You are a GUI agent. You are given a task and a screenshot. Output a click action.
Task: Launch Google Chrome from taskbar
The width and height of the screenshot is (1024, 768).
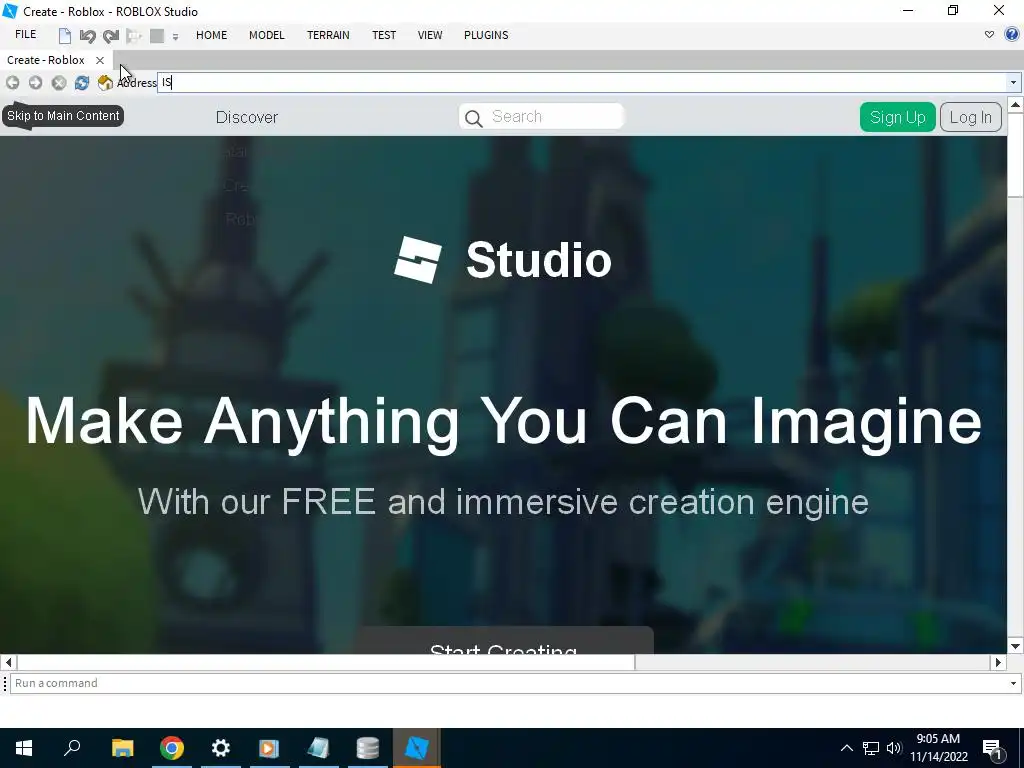pos(172,748)
